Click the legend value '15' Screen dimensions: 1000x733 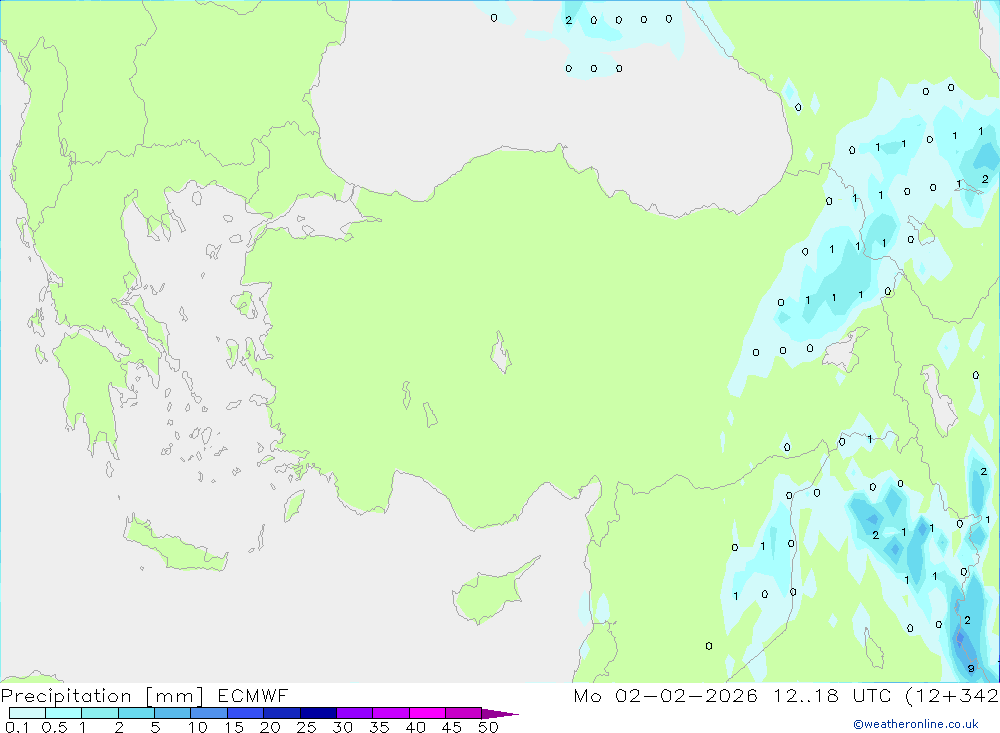(x=234, y=727)
